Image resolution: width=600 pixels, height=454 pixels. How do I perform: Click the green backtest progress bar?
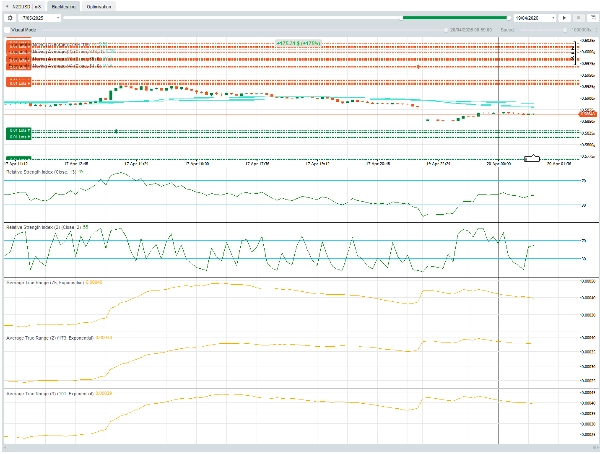pos(455,18)
